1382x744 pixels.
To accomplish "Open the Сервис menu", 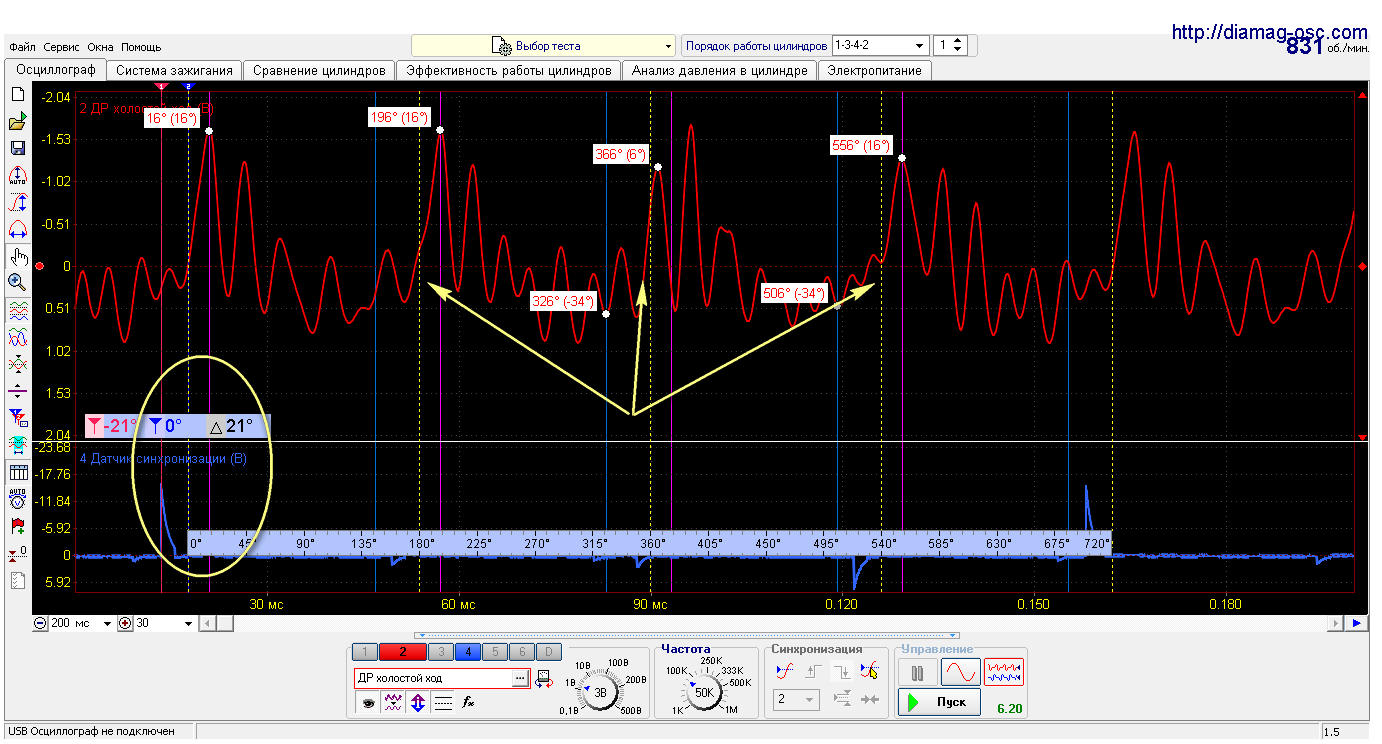I will tap(62, 47).
